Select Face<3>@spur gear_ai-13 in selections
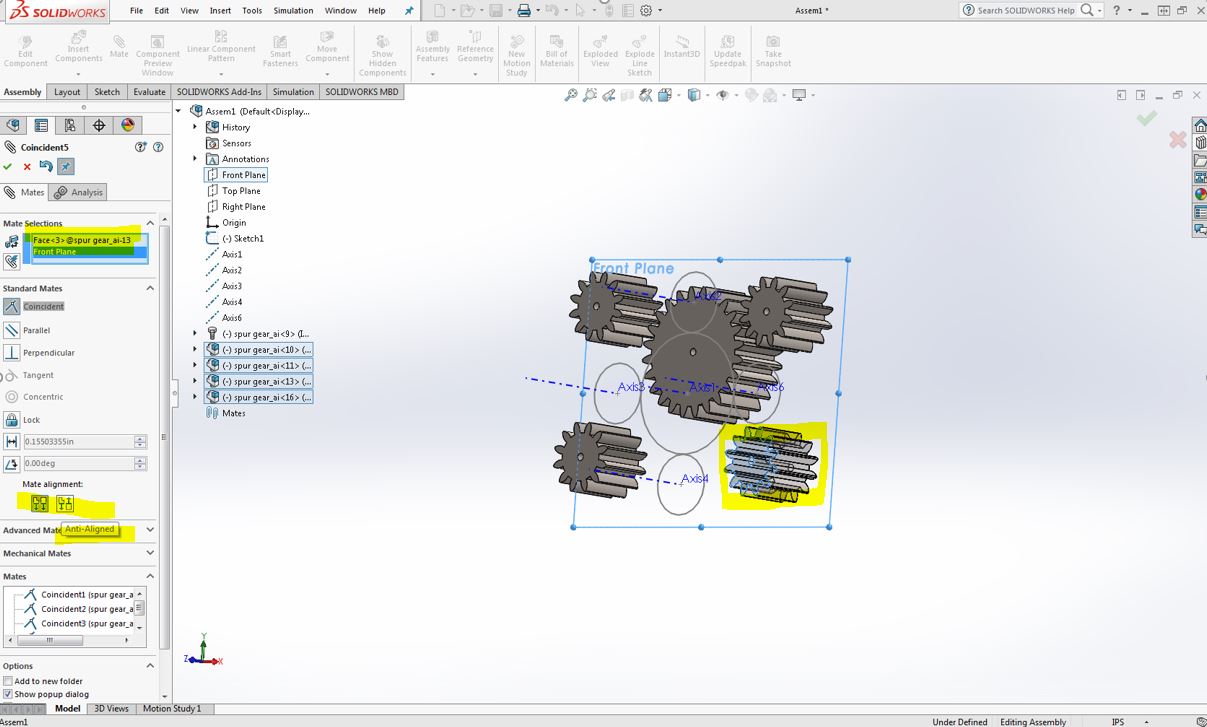The image size is (1207, 727). click(83, 240)
